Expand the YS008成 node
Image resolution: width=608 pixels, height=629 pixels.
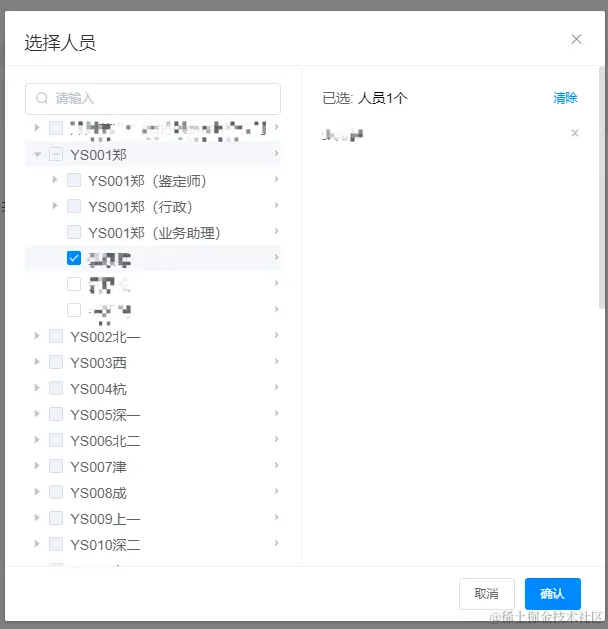(x=37, y=492)
